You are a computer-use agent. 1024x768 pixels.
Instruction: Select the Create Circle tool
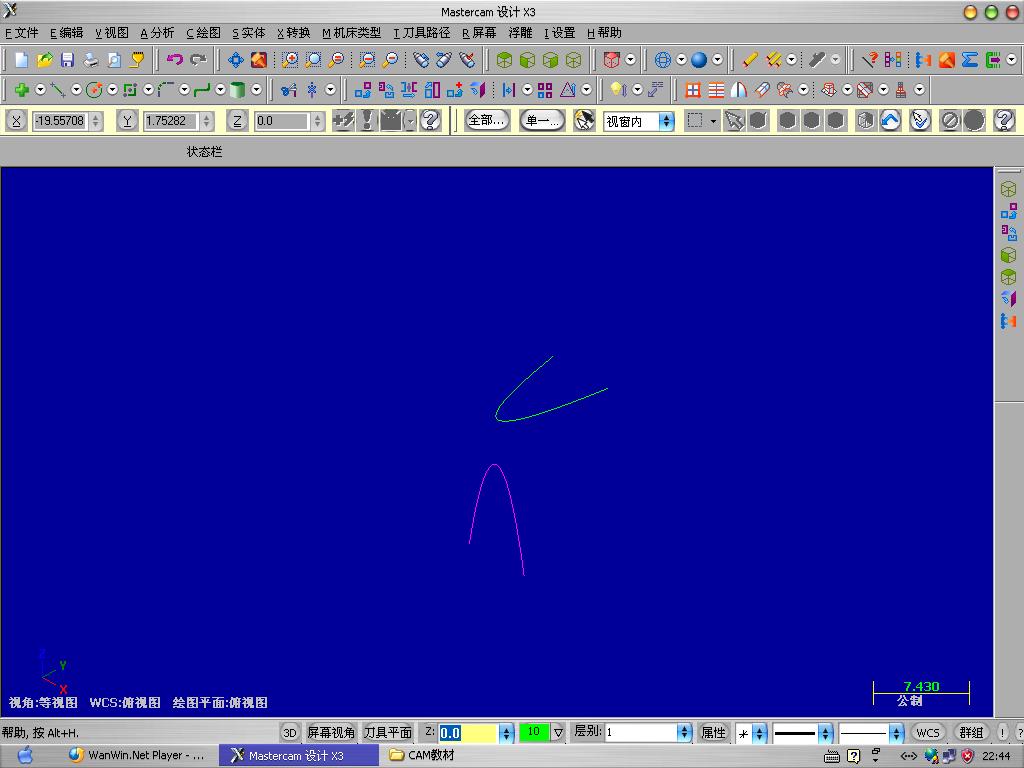[x=94, y=89]
